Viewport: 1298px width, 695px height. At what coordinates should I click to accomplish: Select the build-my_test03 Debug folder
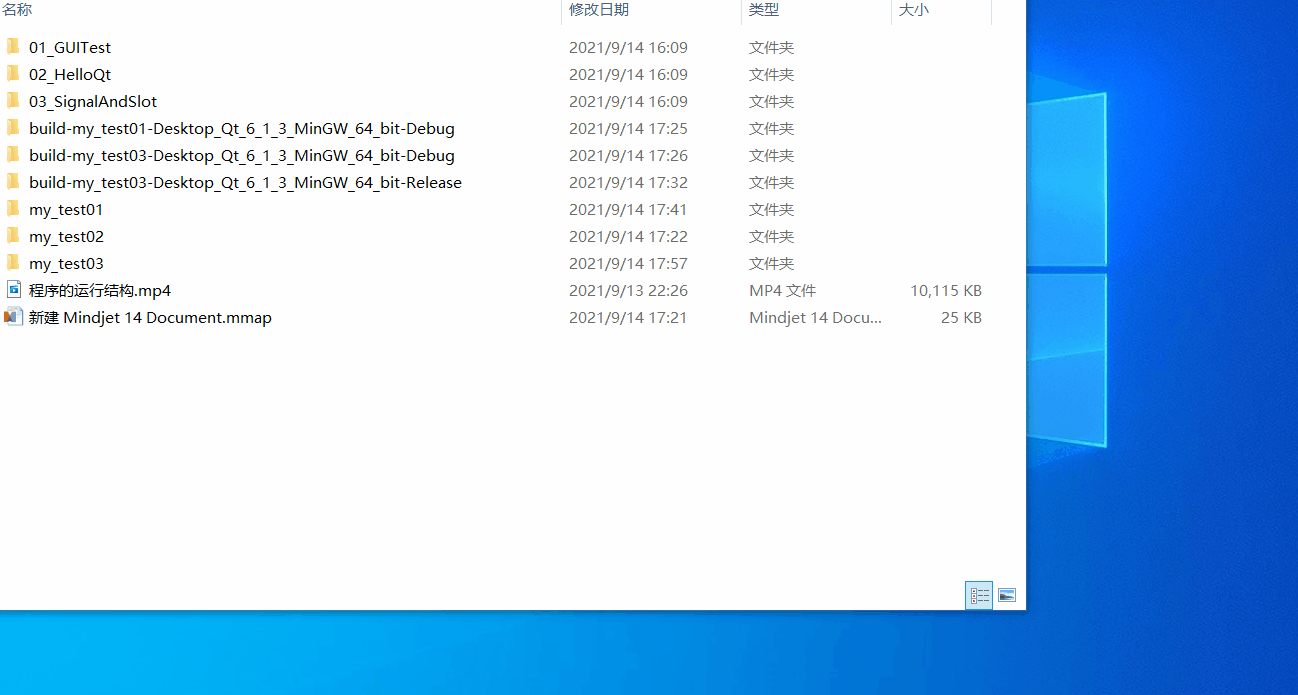tap(241, 155)
